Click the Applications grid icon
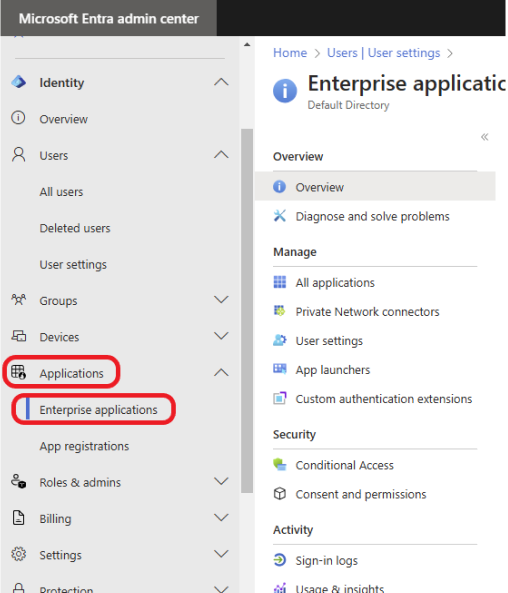The width and height of the screenshot is (508, 593). click(18, 372)
